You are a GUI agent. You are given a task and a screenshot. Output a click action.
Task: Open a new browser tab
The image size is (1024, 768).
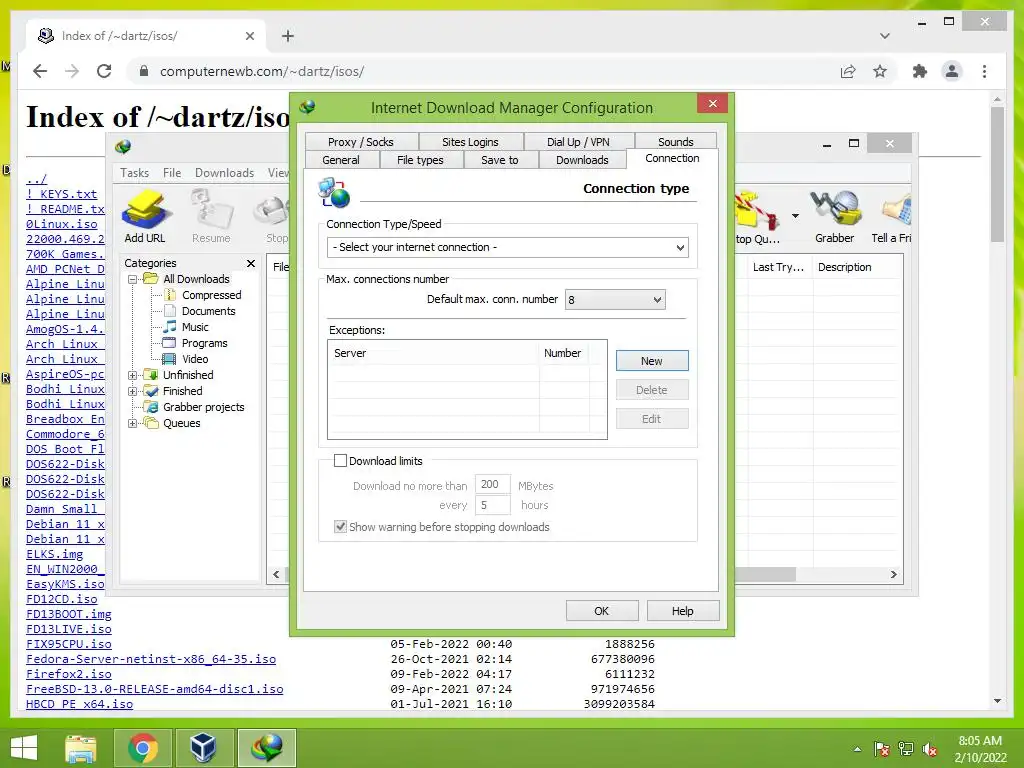tap(287, 36)
